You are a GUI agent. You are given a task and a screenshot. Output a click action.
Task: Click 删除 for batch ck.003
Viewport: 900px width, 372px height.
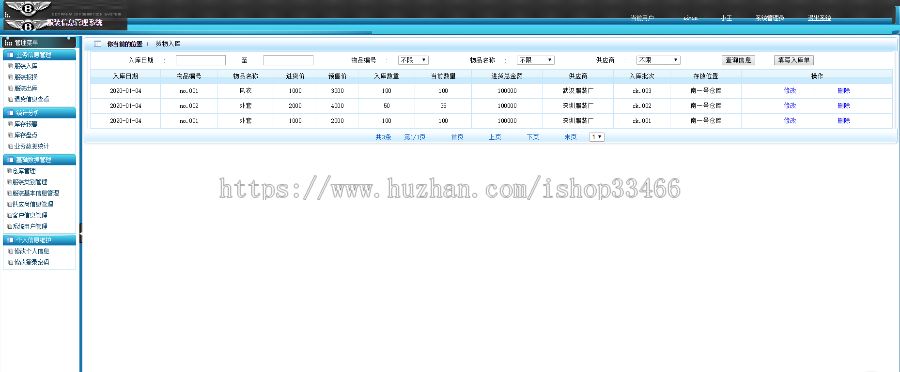coord(843,91)
